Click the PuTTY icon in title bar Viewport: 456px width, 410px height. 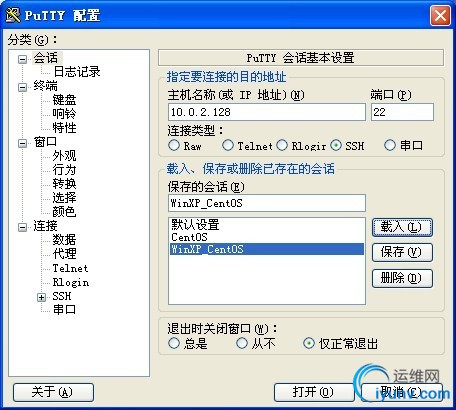click(13, 15)
